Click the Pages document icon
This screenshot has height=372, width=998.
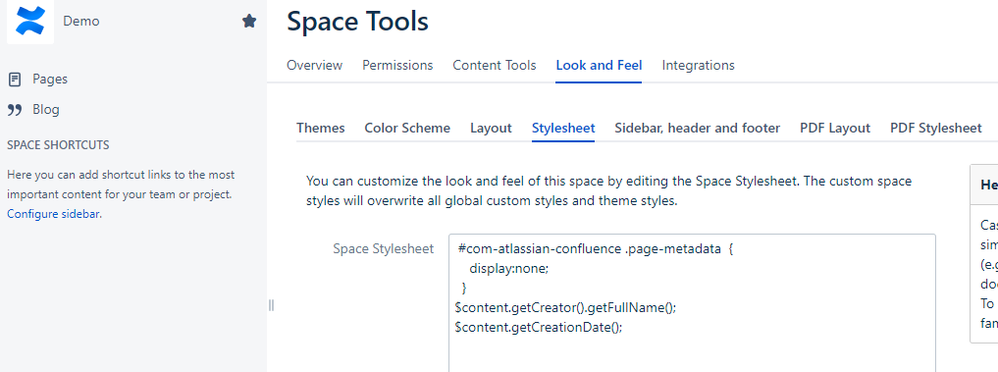[15, 80]
